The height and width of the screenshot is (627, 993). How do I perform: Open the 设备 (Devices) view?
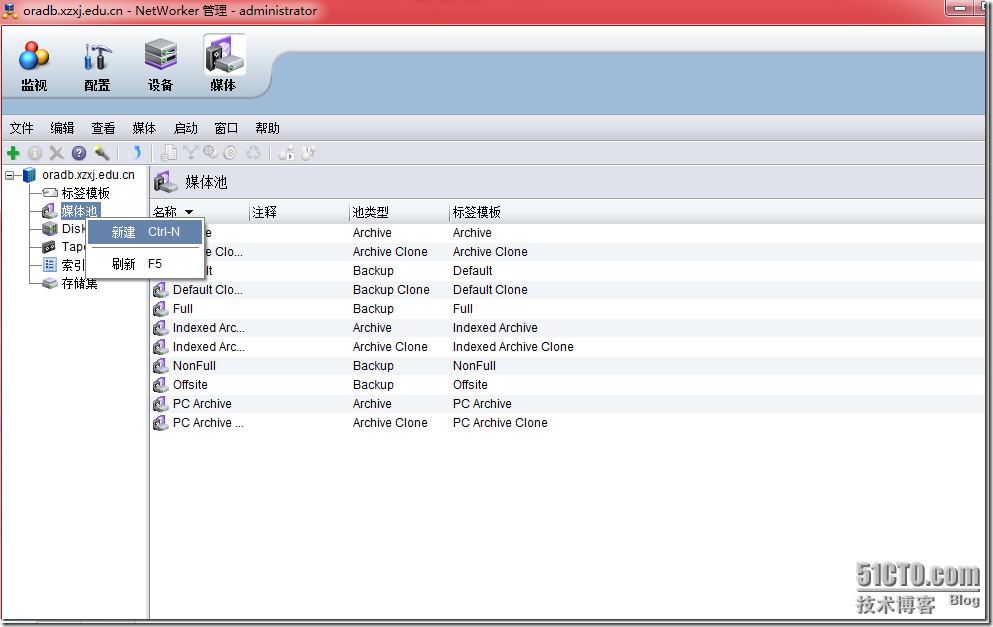coord(160,66)
